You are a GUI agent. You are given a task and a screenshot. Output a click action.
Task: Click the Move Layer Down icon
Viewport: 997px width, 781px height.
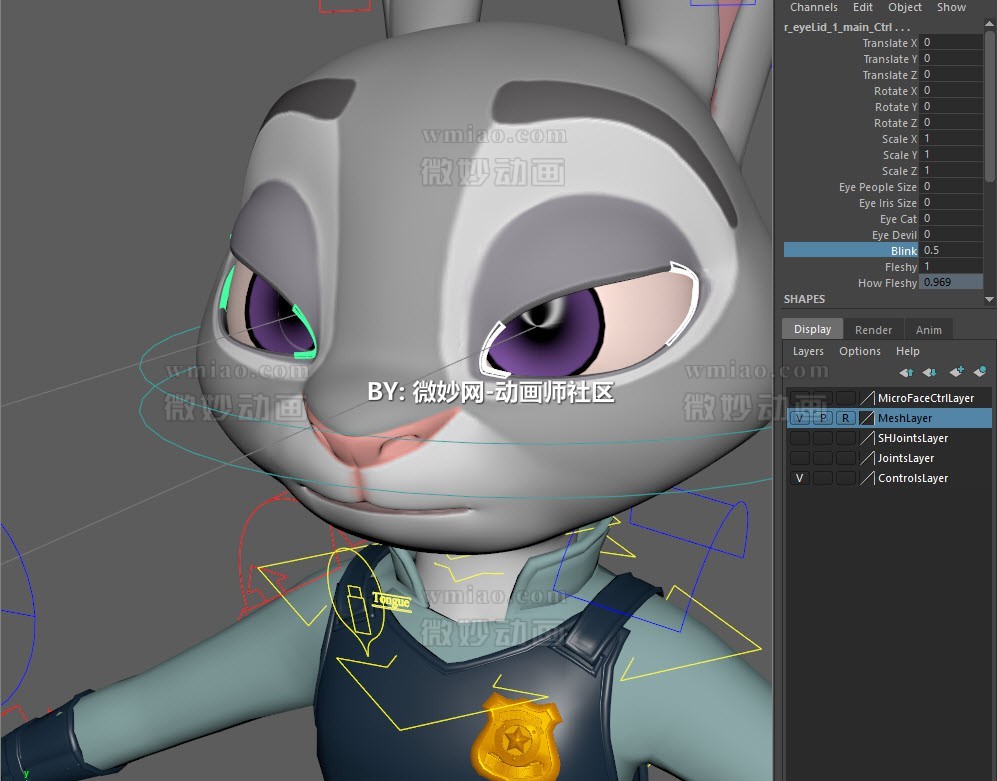(x=929, y=372)
